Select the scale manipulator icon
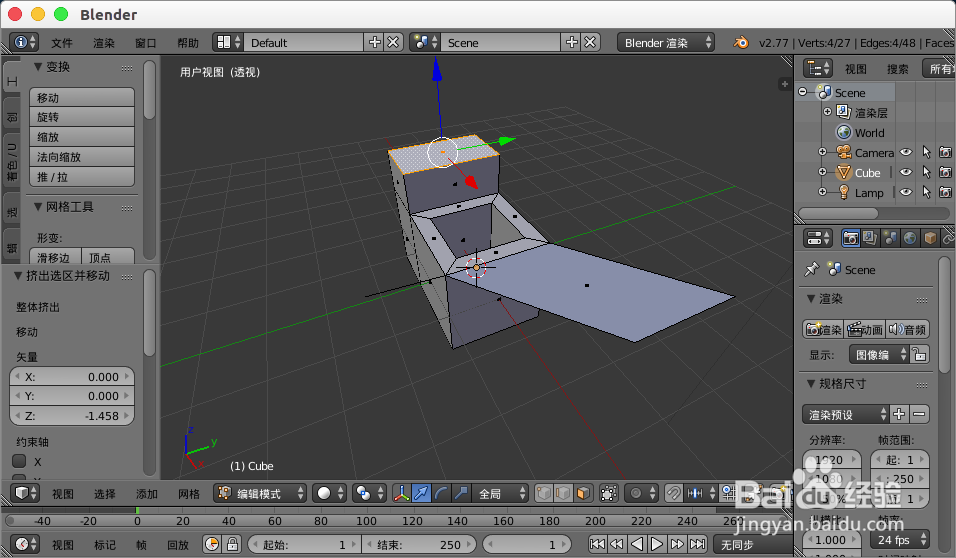This screenshot has width=956, height=558. 461,493
